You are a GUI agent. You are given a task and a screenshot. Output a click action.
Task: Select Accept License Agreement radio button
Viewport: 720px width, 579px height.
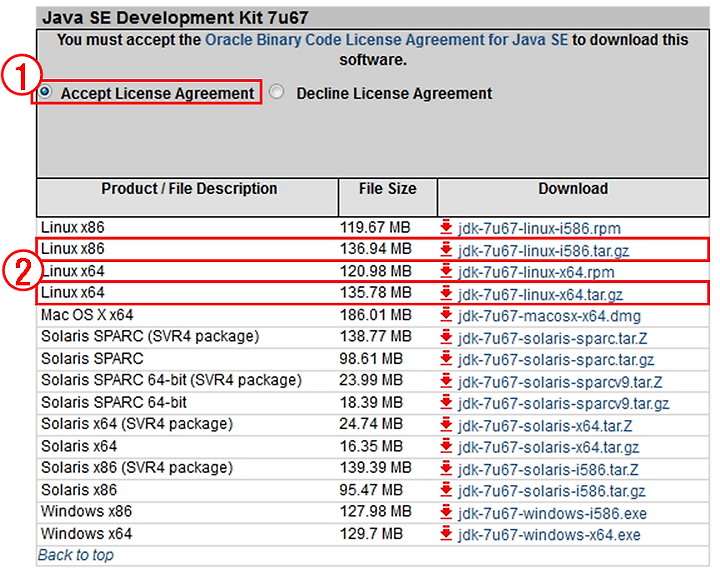point(45,92)
